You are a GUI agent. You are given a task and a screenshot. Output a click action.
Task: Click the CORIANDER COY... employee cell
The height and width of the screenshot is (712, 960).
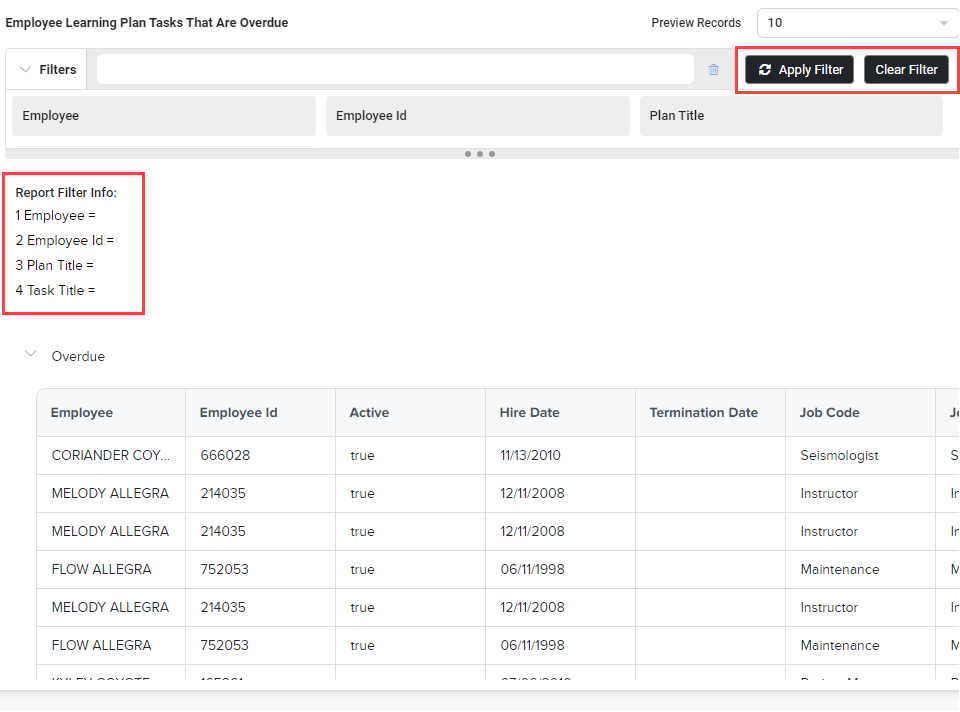click(111, 455)
